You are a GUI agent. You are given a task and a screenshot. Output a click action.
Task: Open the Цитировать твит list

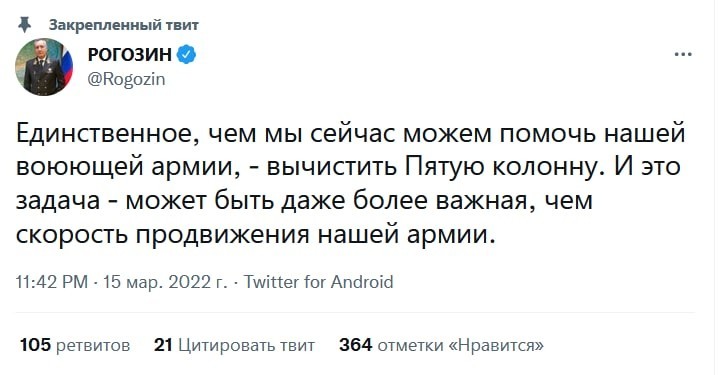(246, 345)
